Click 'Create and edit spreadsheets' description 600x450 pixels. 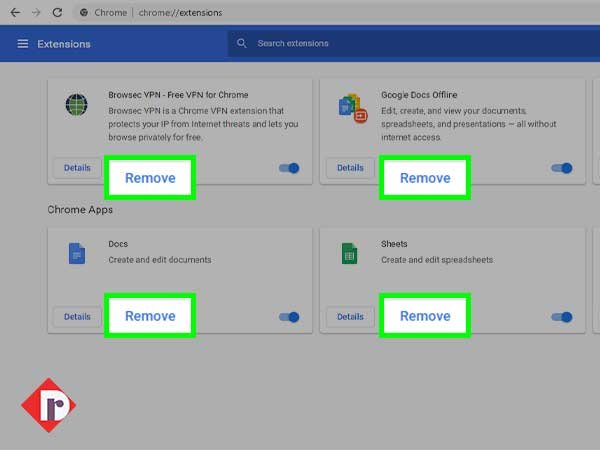437,260
